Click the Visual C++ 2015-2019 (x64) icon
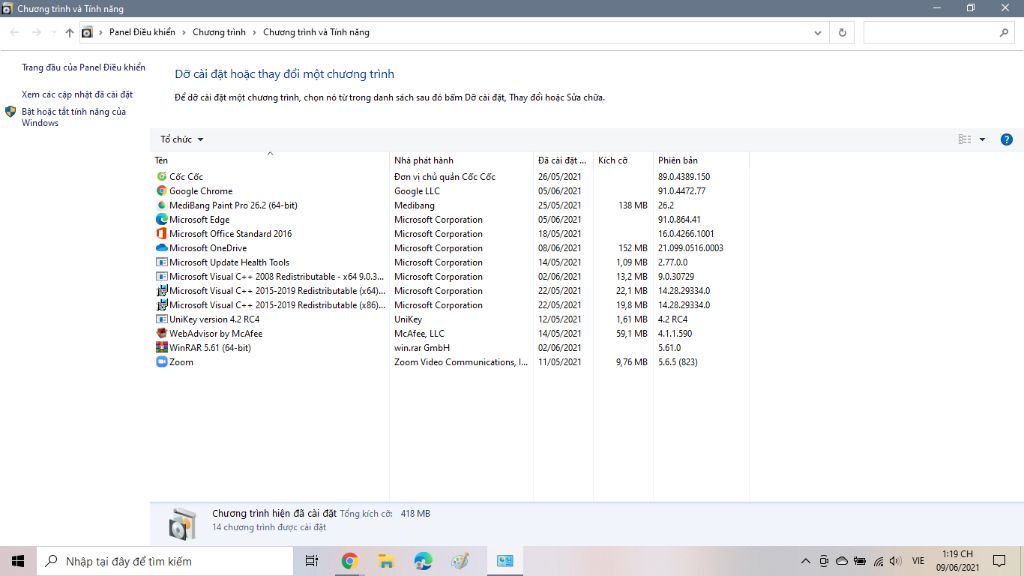Viewport: 1024px width, 576px height. coord(161,291)
